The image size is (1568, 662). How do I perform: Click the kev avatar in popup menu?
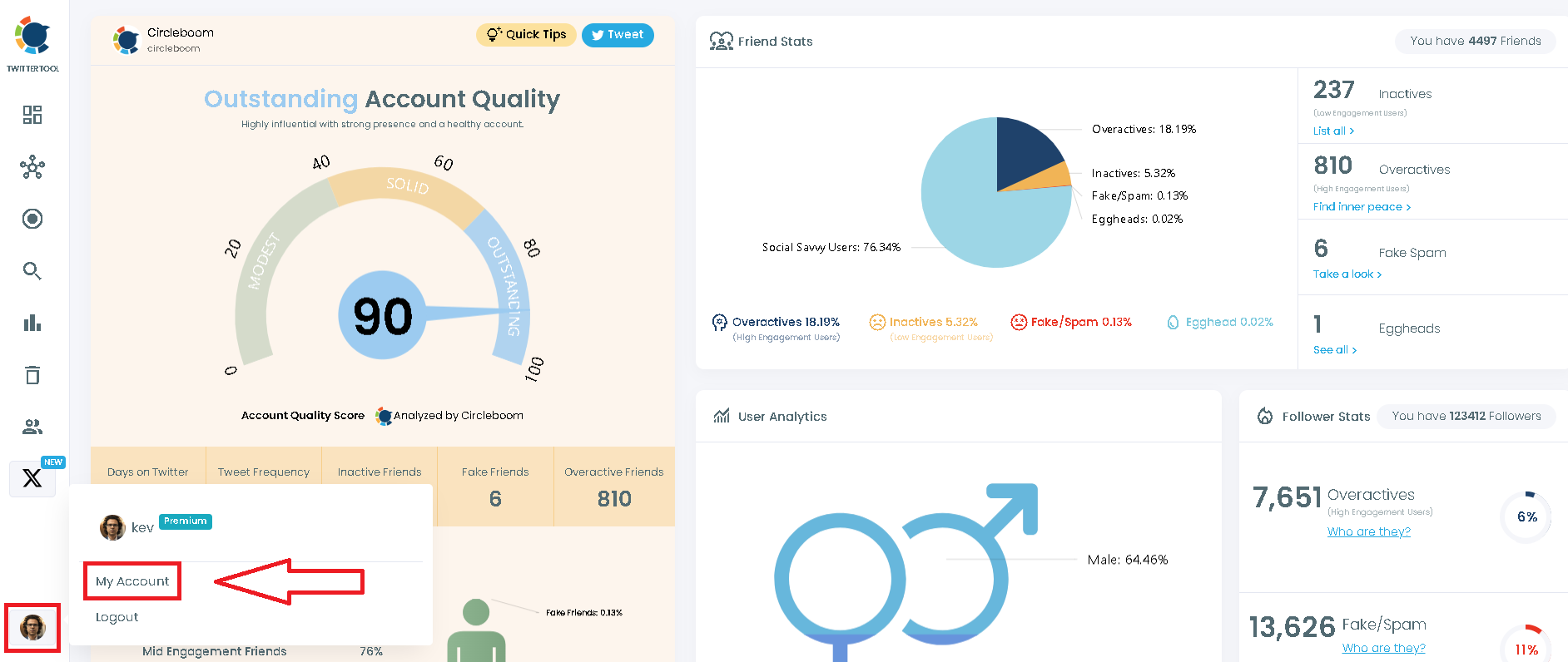click(x=112, y=527)
